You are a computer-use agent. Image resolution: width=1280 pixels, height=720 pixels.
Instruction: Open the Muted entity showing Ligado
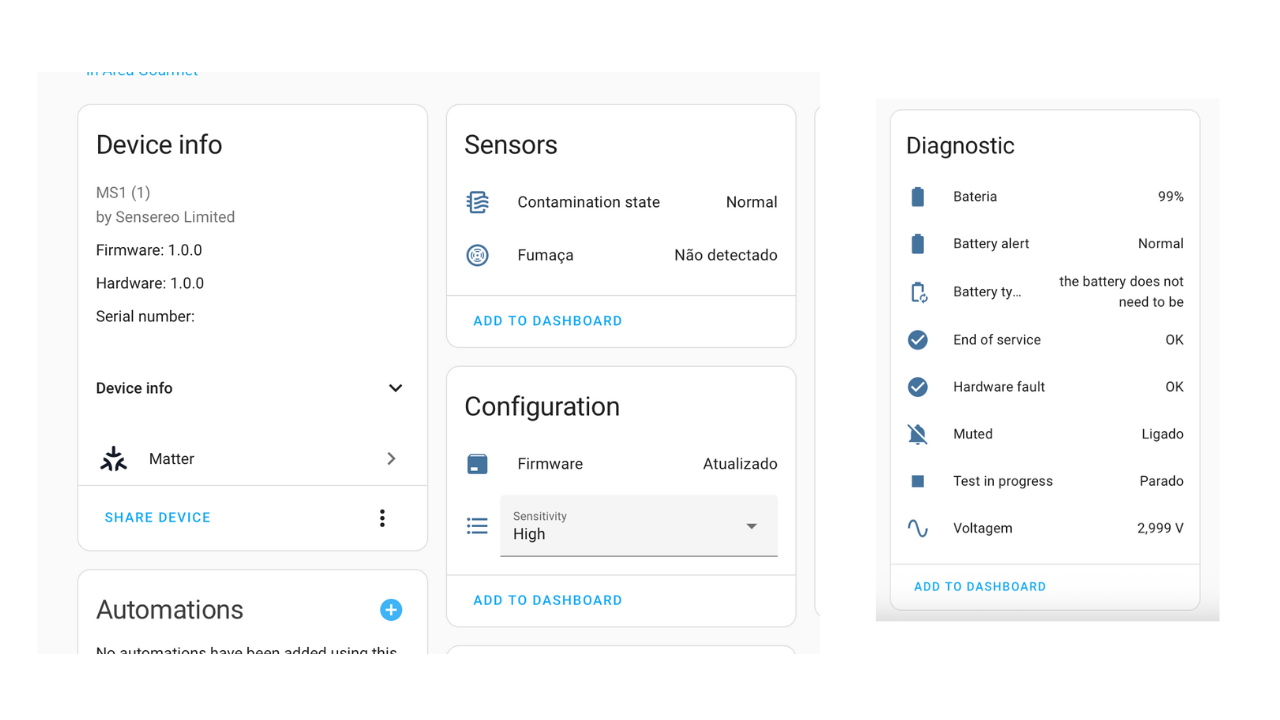click(x=1045, y=434)
